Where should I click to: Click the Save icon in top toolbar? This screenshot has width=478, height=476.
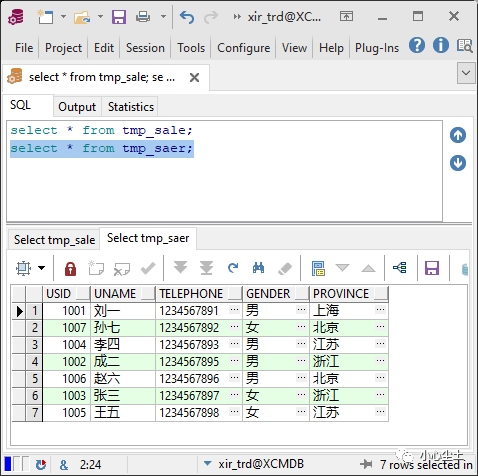coord(119,17)
